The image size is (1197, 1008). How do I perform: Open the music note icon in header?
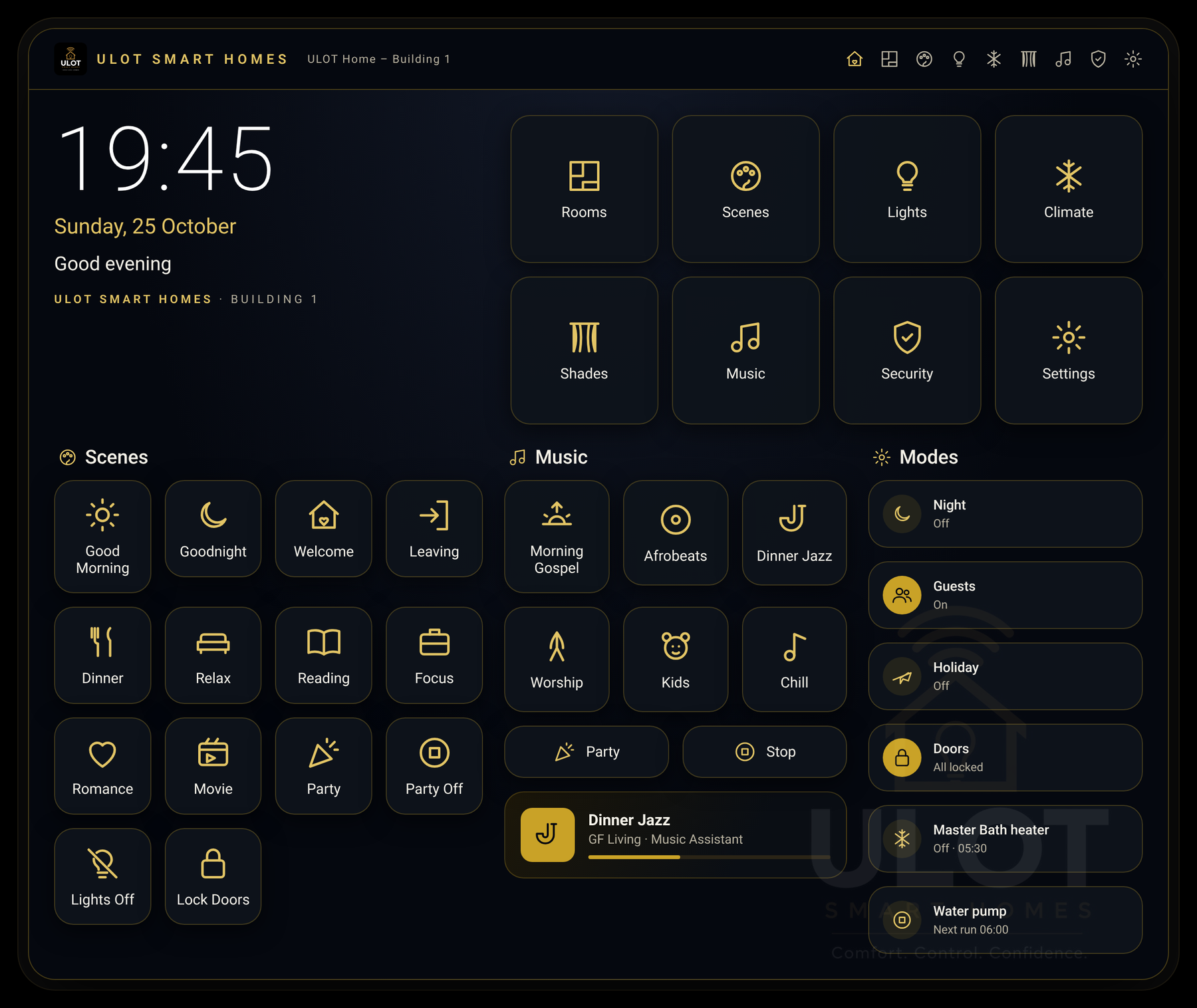click(1063, 59)
